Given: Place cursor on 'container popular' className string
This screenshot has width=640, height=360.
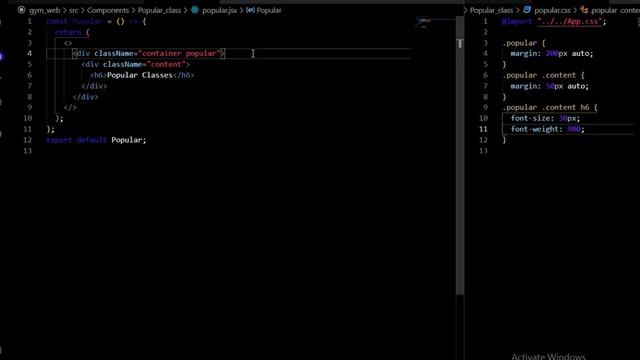Looking at the screenshot, I should click(x=180, y=53).
